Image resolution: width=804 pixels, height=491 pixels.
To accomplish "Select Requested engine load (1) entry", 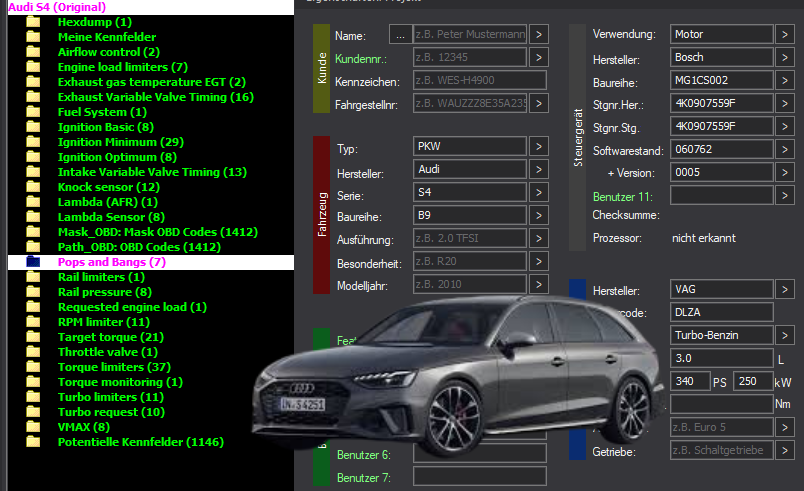I will coord(132,307).
